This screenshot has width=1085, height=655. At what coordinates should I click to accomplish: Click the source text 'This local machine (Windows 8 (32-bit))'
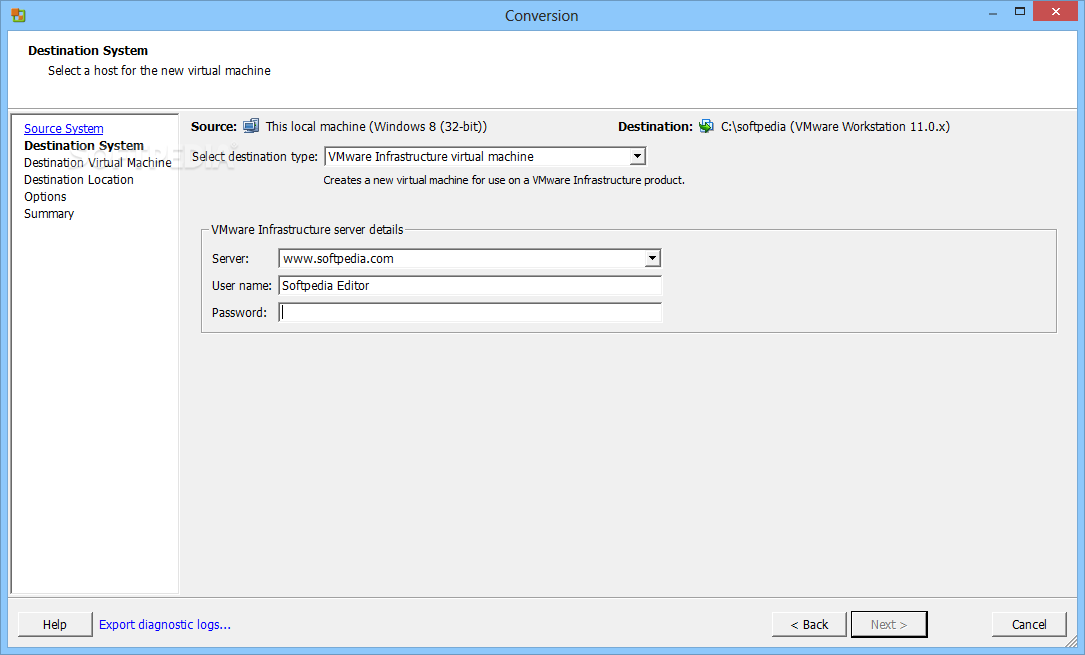click(376, 127)
